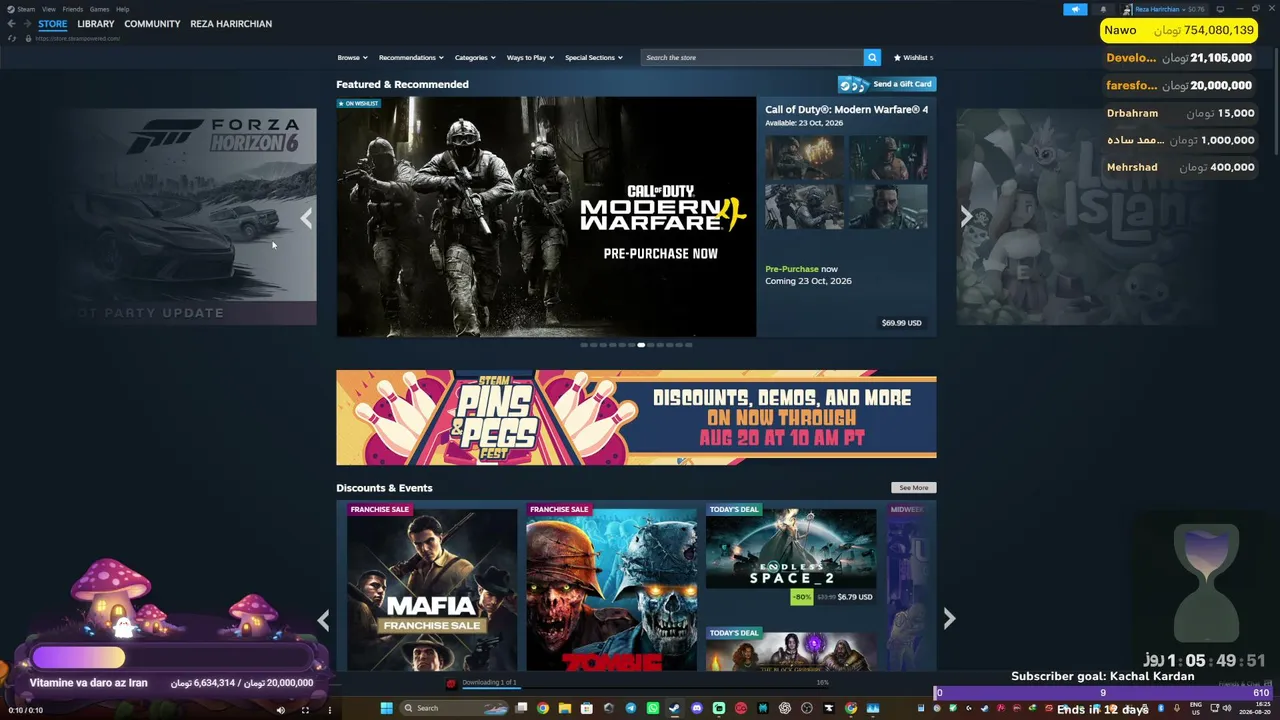Screen dimensions: 1280x720
Task: Open the REZA HARIRCHIAN profile tab
Action: [x=231, y=24]
